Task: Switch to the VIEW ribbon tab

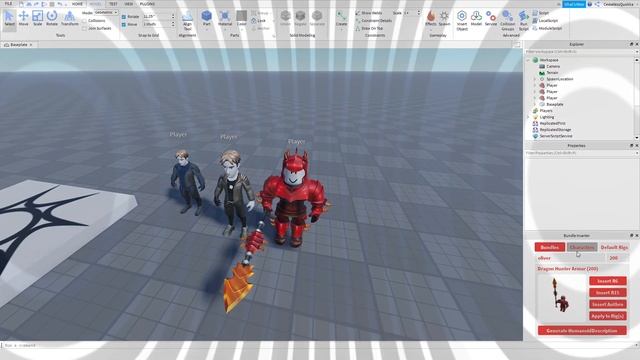Action: (x=129, y=4)
